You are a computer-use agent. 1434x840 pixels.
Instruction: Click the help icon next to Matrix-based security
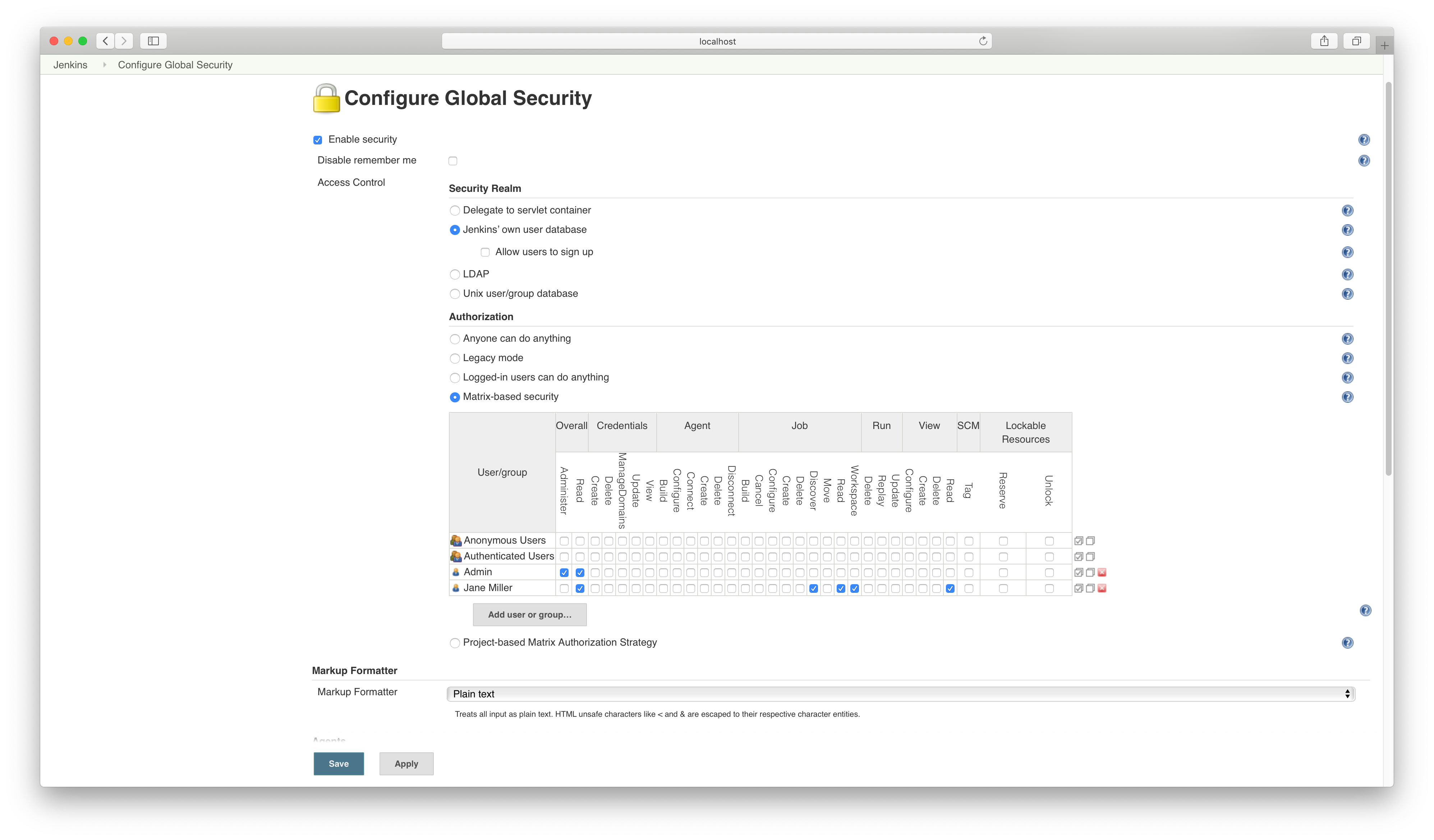pyautogui.click(x=1347, y=397)
